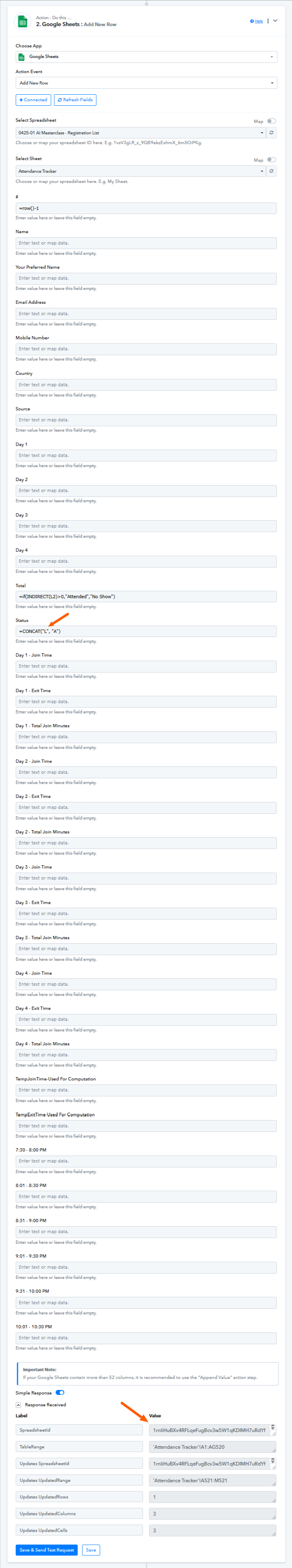Open the Choose App dropdown
This screenshot has height=1568, width=292.
click(x=146, y=57)
